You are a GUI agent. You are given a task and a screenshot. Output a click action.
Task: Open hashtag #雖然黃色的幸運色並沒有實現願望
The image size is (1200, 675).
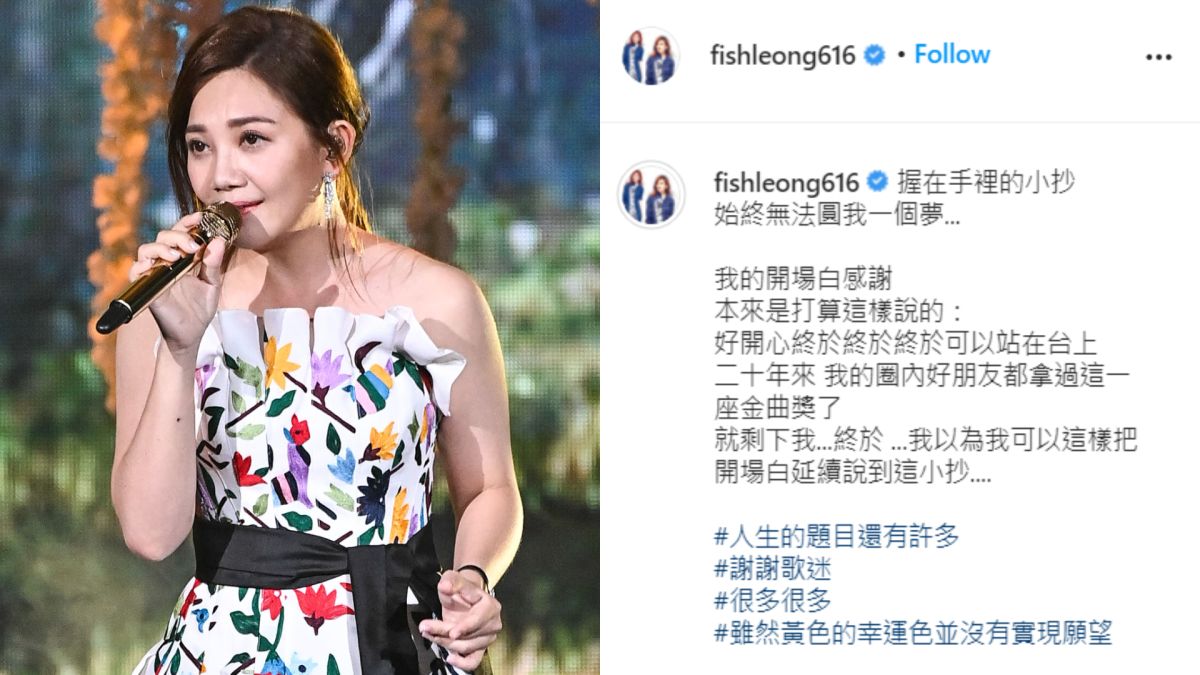pyautogui.click(x=913, y=633)
